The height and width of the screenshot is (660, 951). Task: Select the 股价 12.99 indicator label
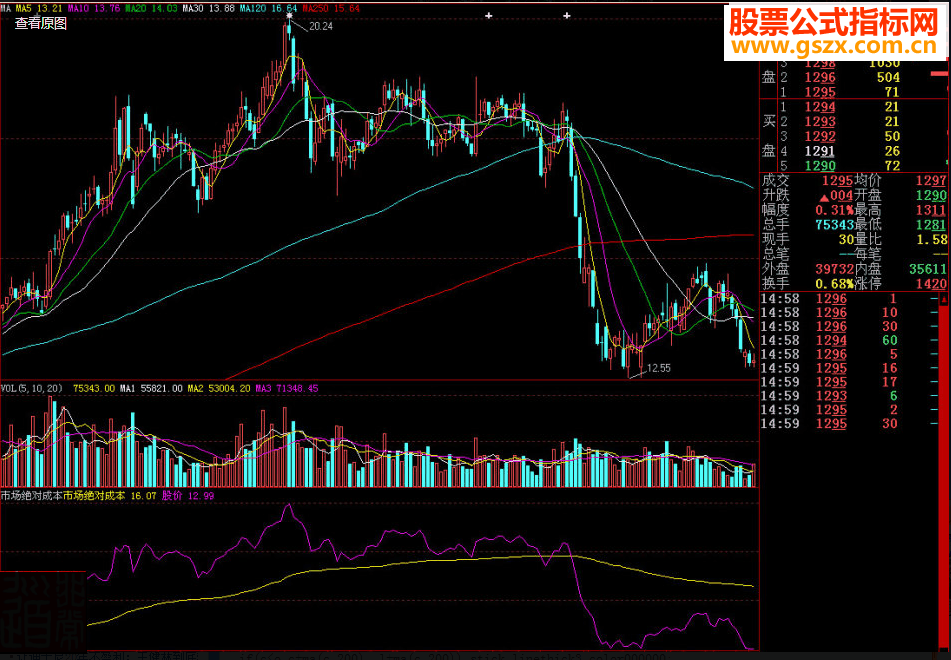tap(188, 496)
